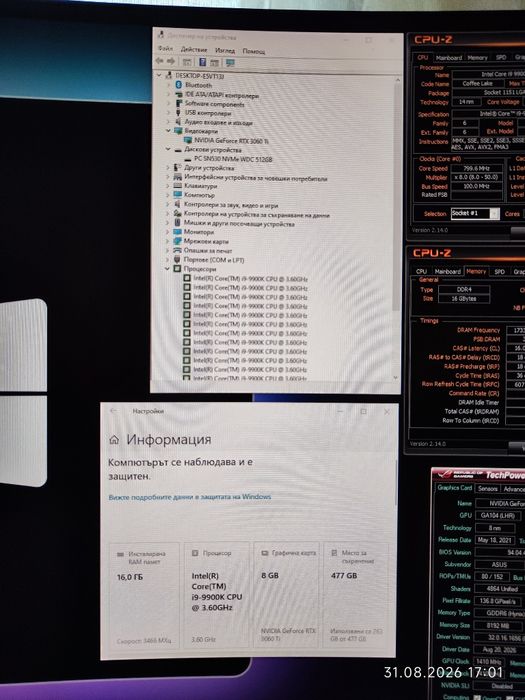Click the 8192 MB Memory Size field
Screen dimensions: 525x700
tap(499, 625)
